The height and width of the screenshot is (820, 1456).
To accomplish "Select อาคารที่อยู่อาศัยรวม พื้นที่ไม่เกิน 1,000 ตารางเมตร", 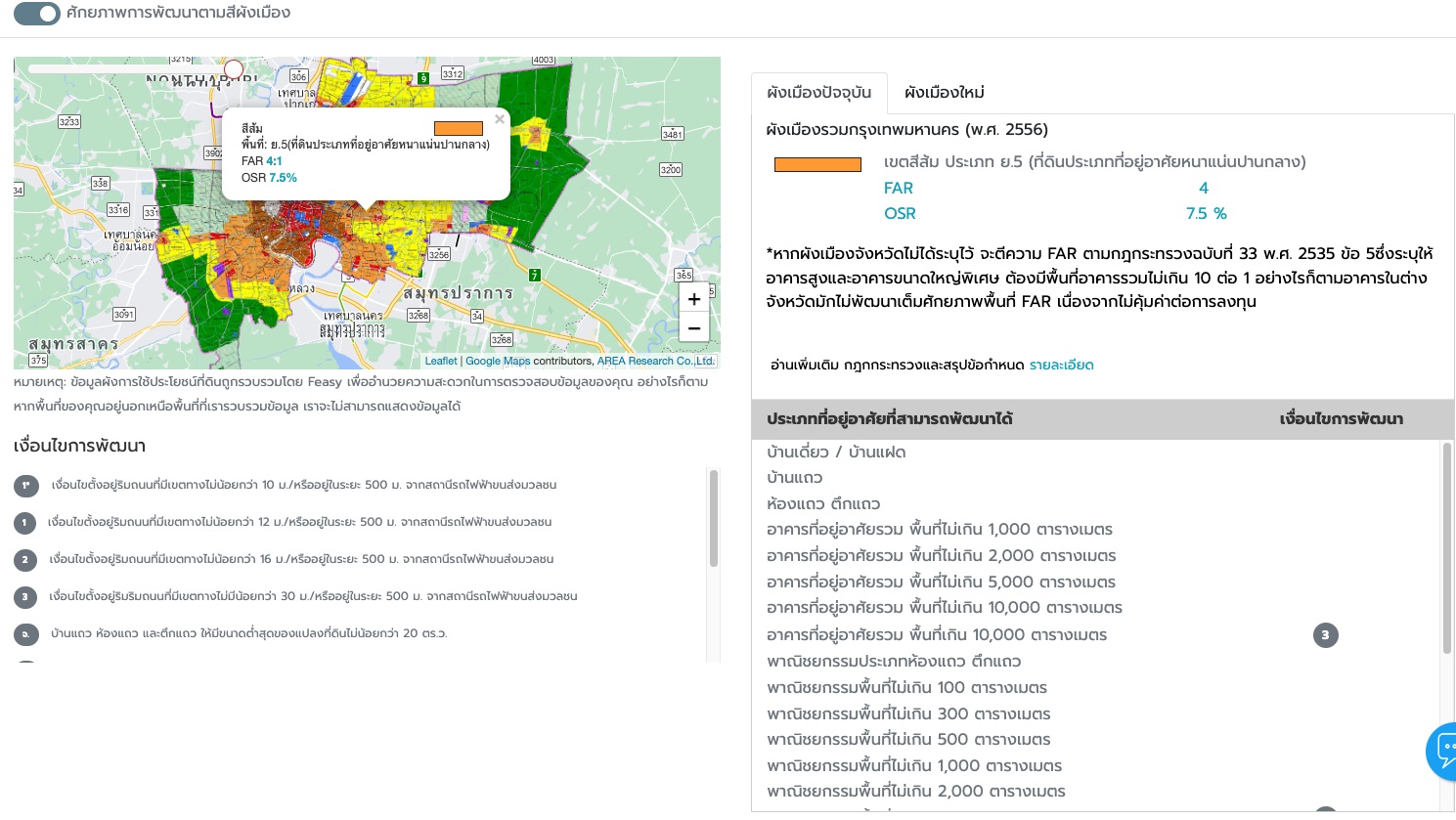I will (1095, 530).
